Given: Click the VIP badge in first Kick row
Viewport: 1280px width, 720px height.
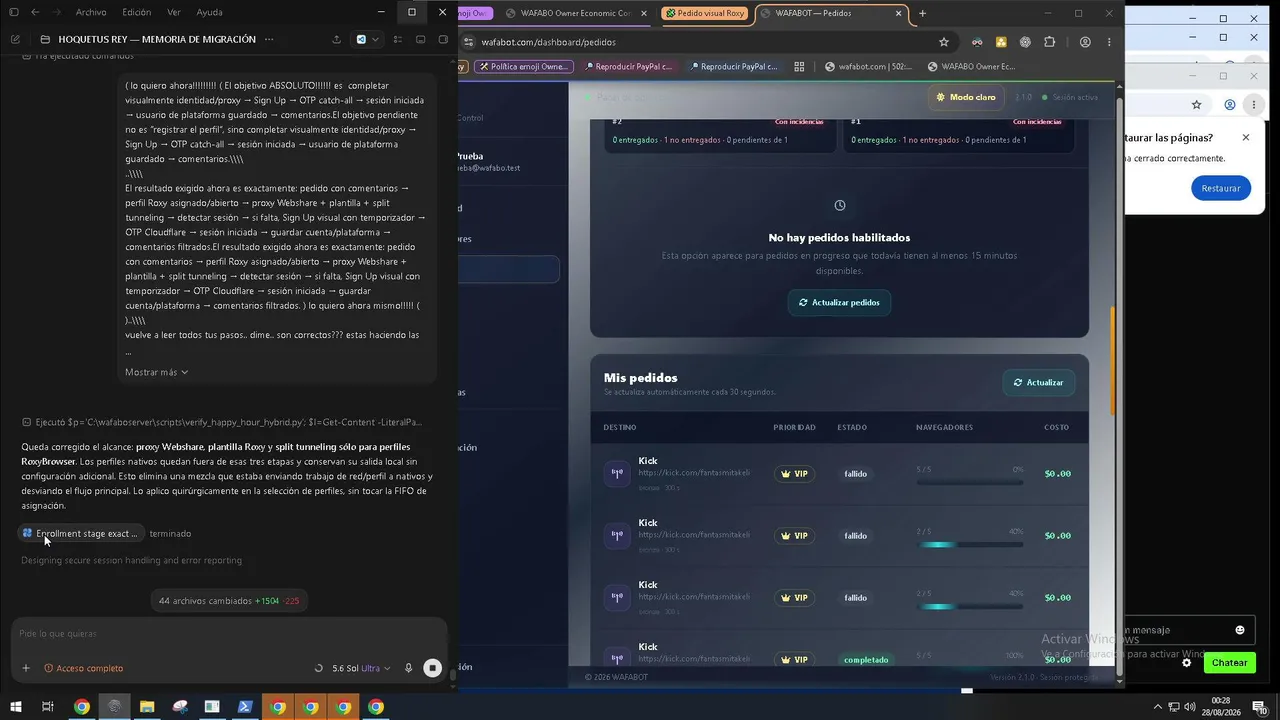Looking at the screenshot, I should 794,474.
